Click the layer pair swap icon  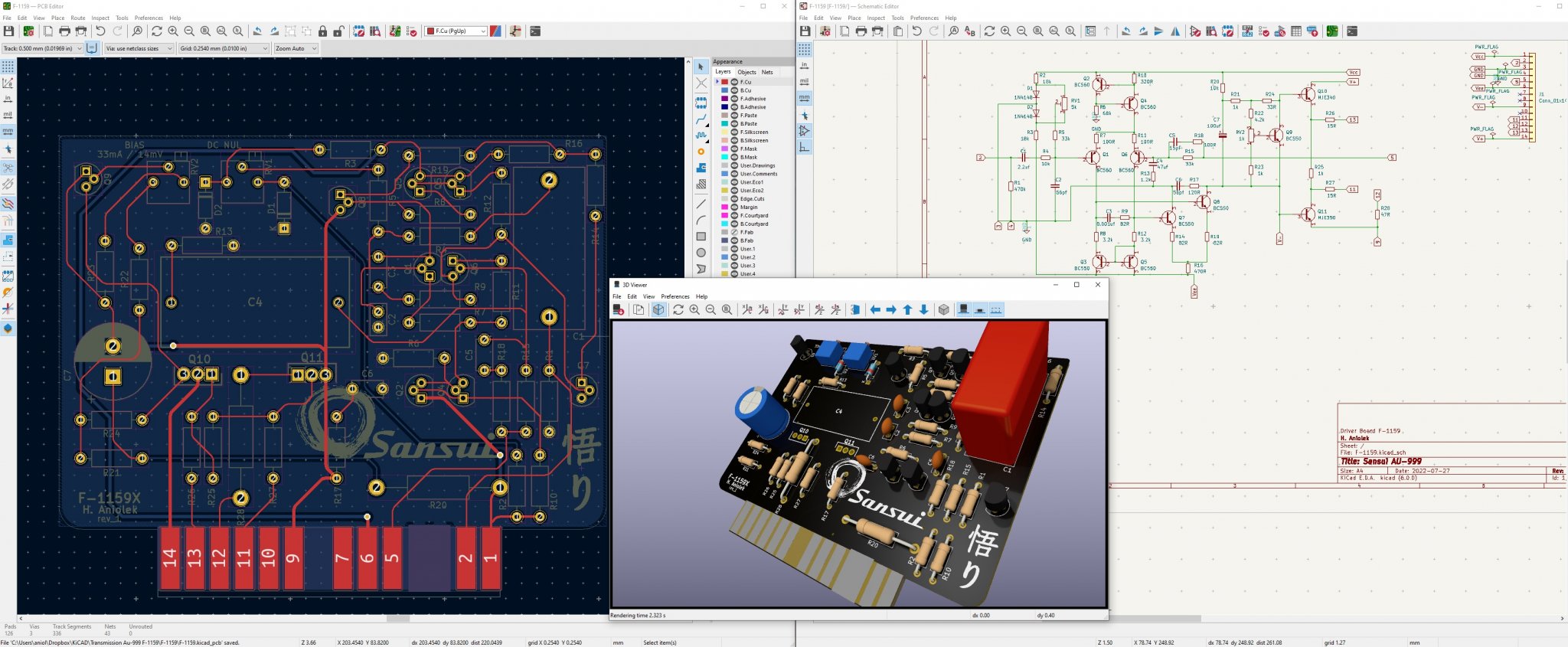(x=496, y=31)
